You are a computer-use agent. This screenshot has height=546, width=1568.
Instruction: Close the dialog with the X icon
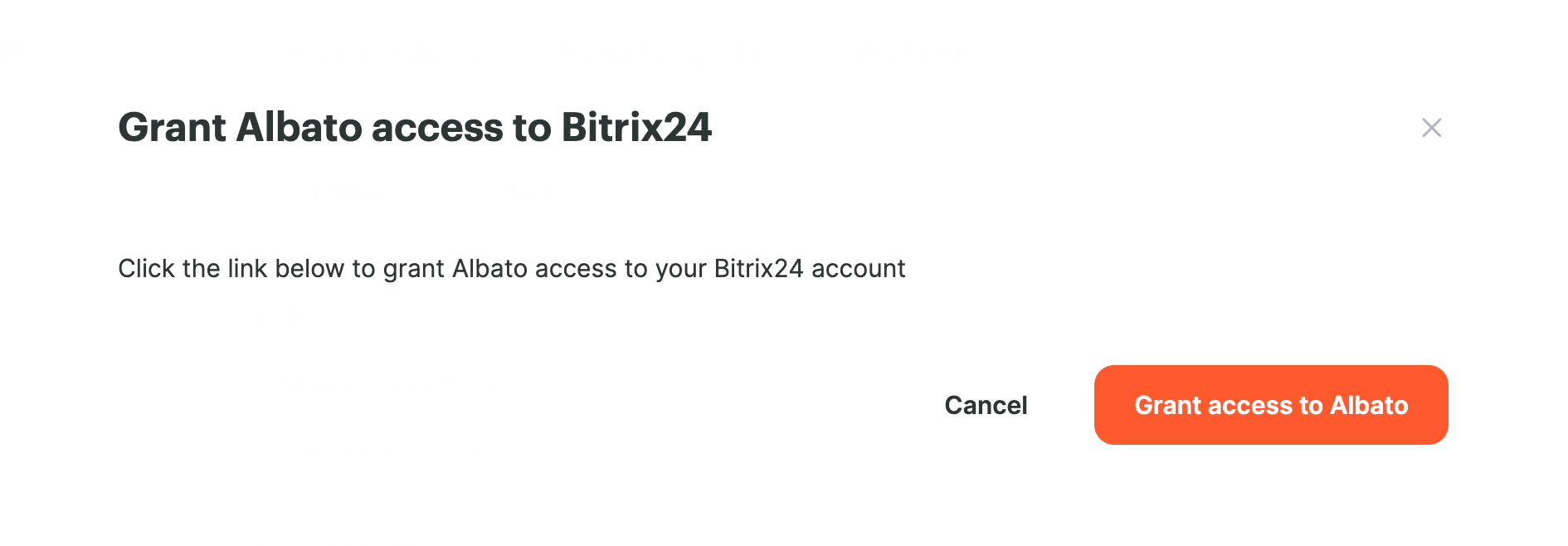click(x=1431, y=128)
